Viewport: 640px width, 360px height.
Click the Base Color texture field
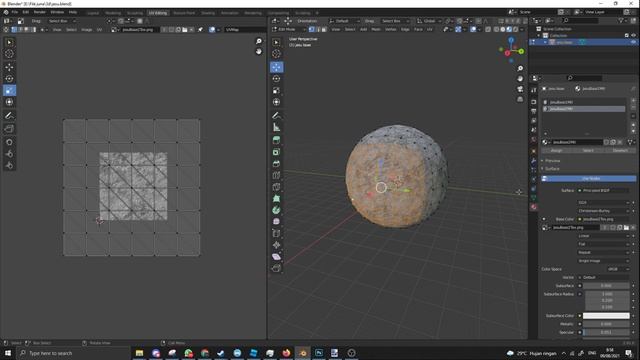tap(603, 219)
